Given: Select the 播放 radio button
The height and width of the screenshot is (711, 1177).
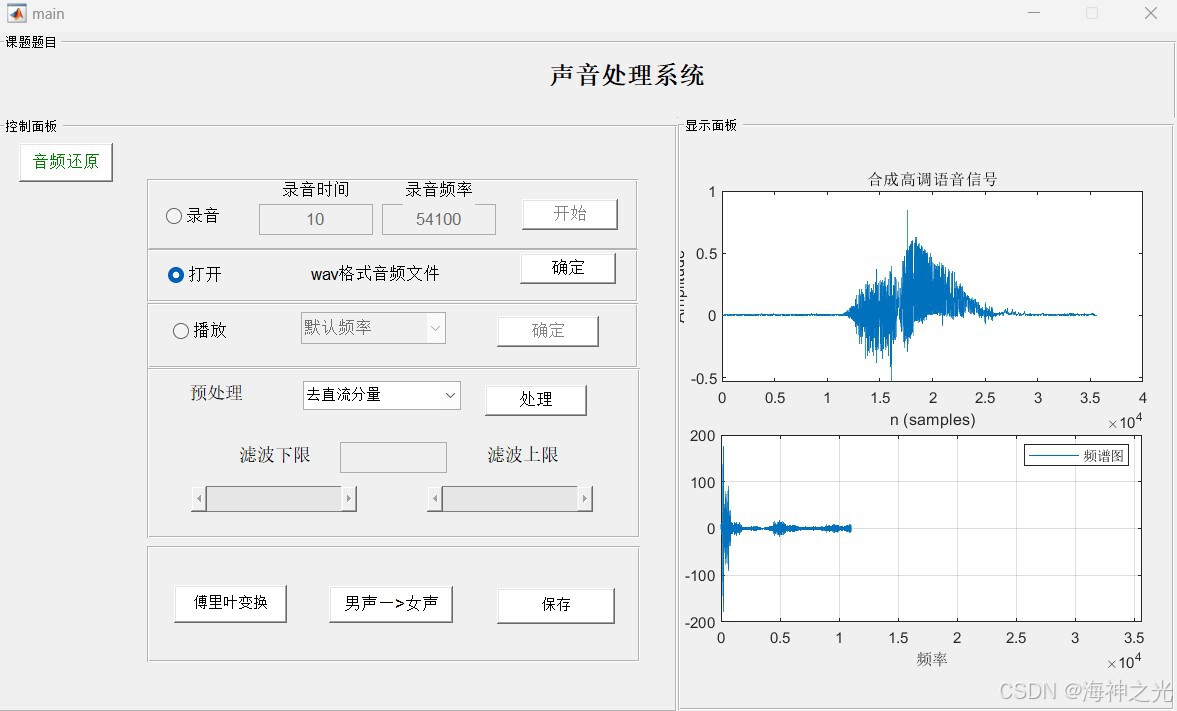Looking at the screenshot, I should (181, 330).
